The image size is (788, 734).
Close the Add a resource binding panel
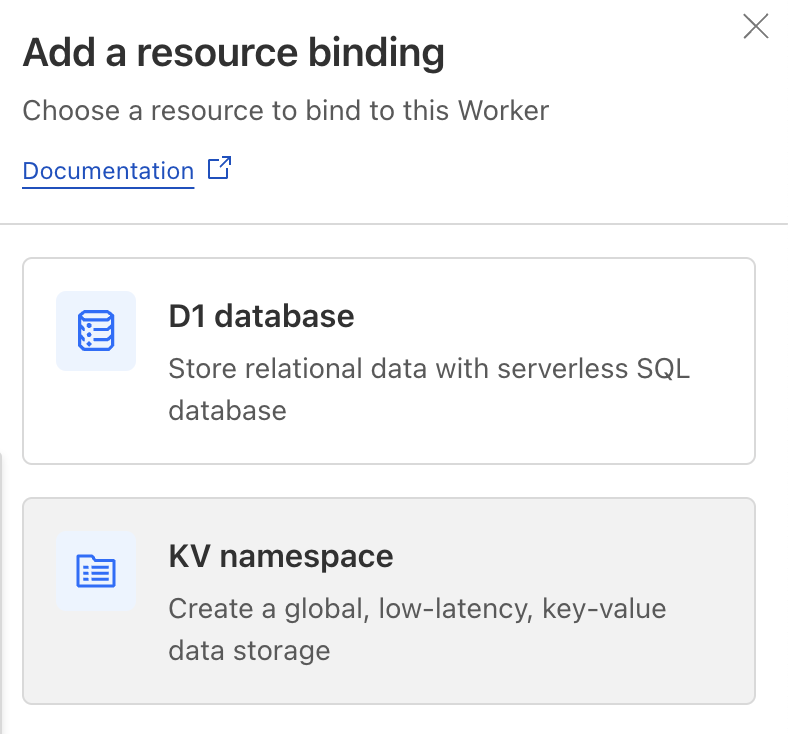[756, 26]
